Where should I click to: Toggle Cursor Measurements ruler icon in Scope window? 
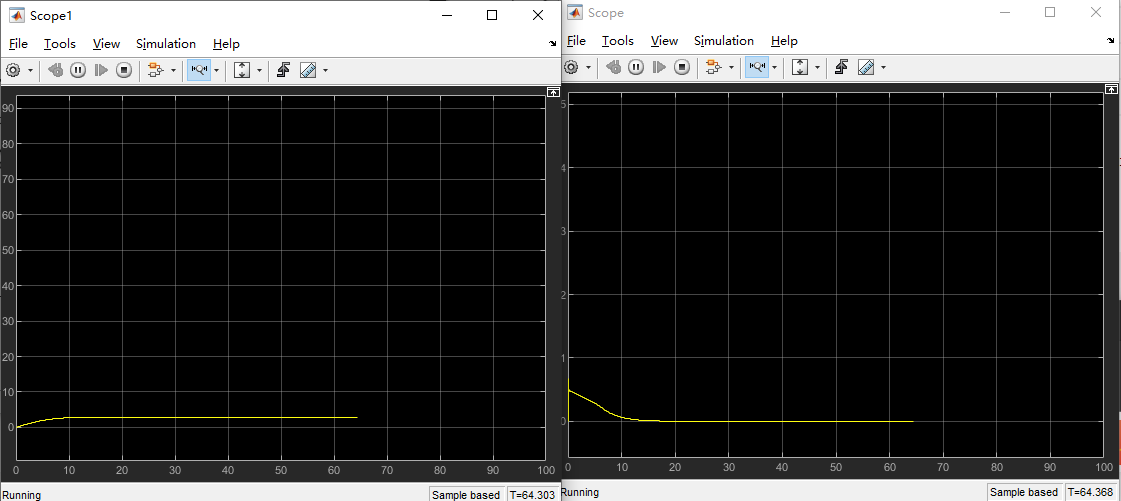(x=866, y=67)
